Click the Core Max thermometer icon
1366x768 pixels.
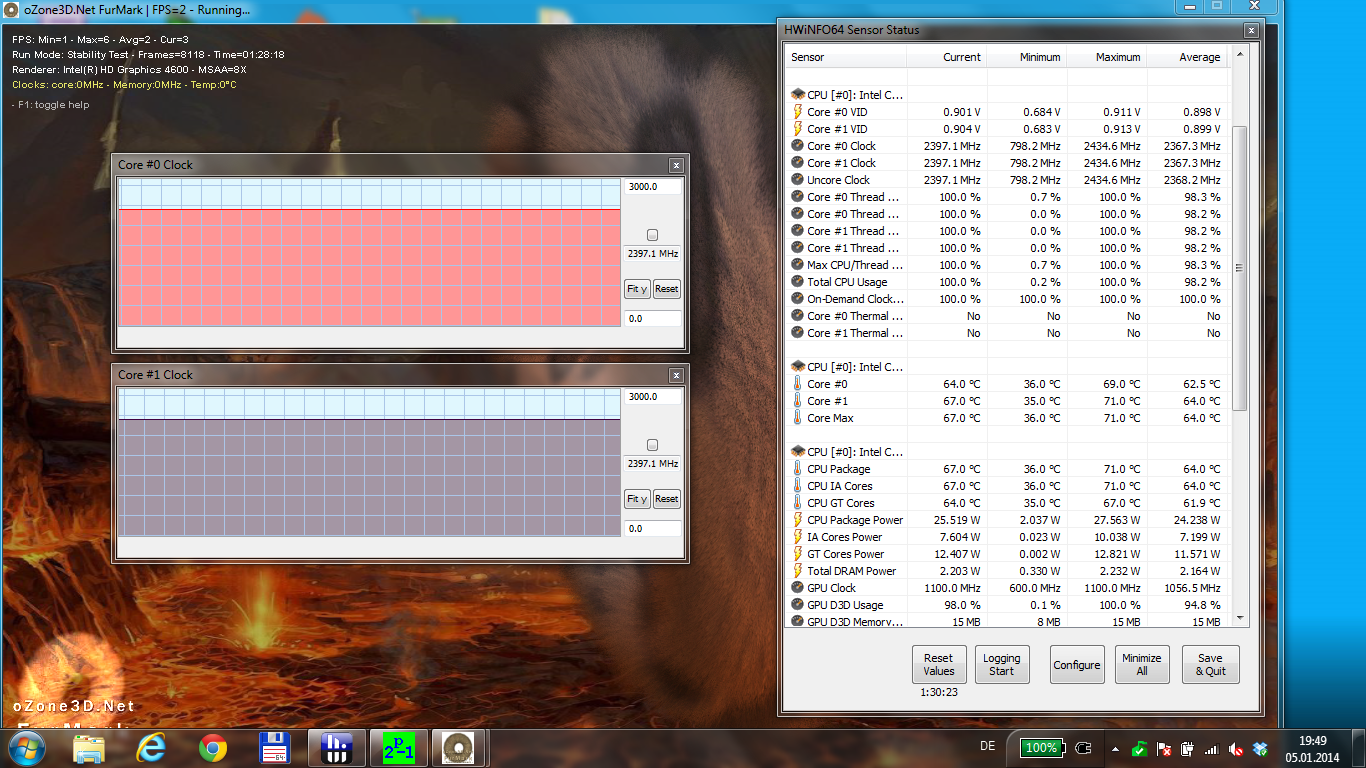coord(797,418)
